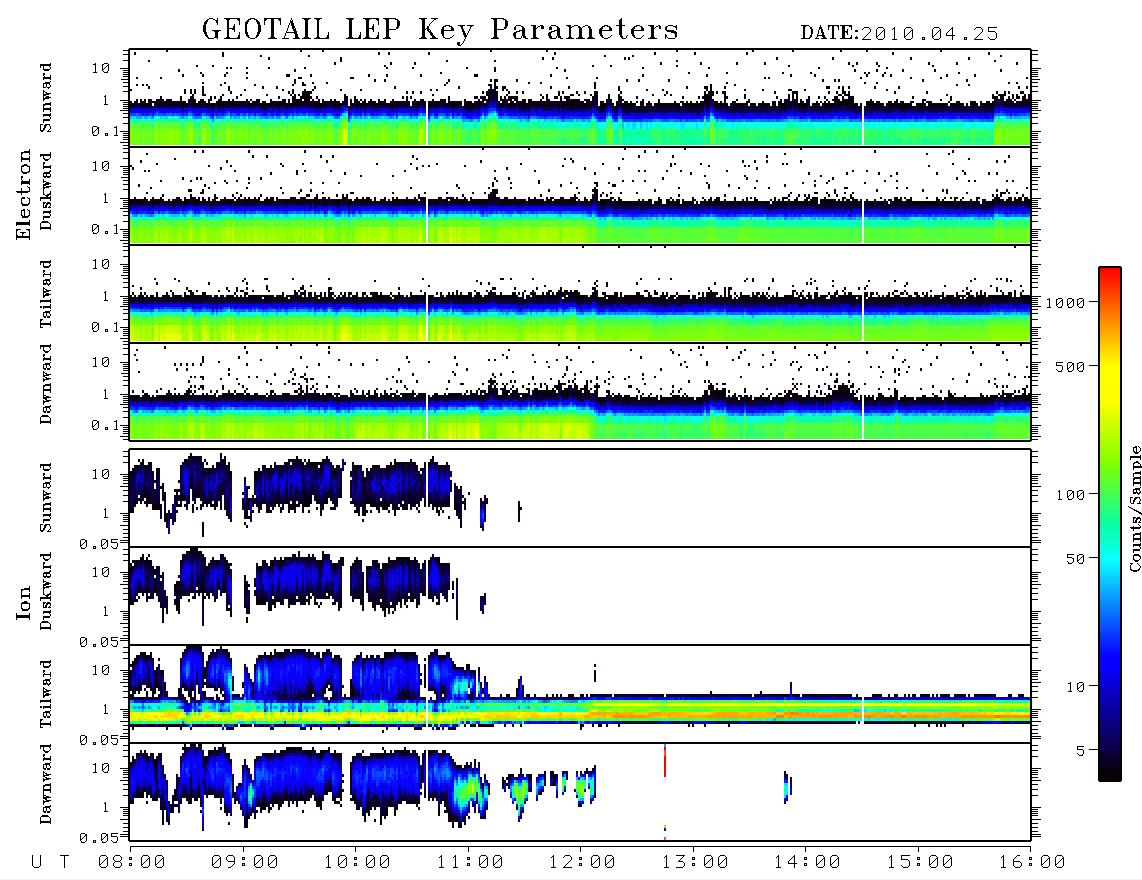Click the red spike in Ion Dawnward panel
The height and width of the screenshot is (880, 1142).
[665, 761]
